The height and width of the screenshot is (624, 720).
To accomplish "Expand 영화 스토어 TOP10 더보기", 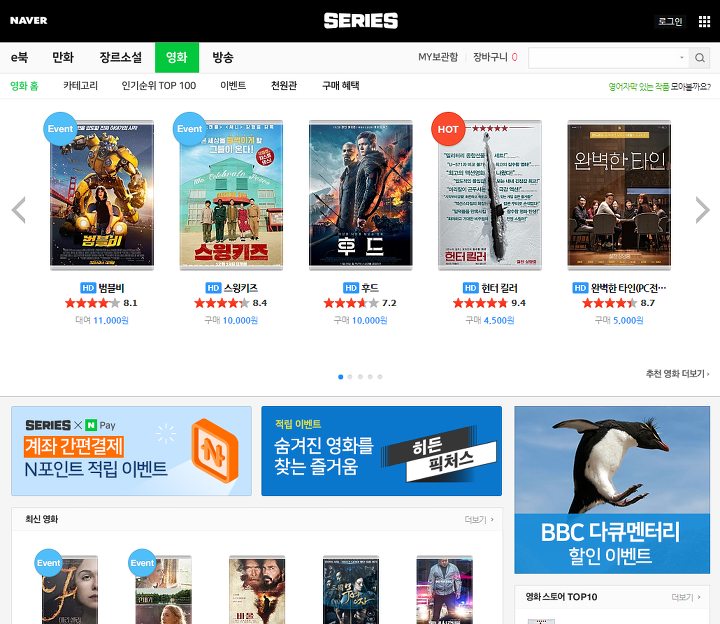I will pyautogui.click(x=686, y=597).
